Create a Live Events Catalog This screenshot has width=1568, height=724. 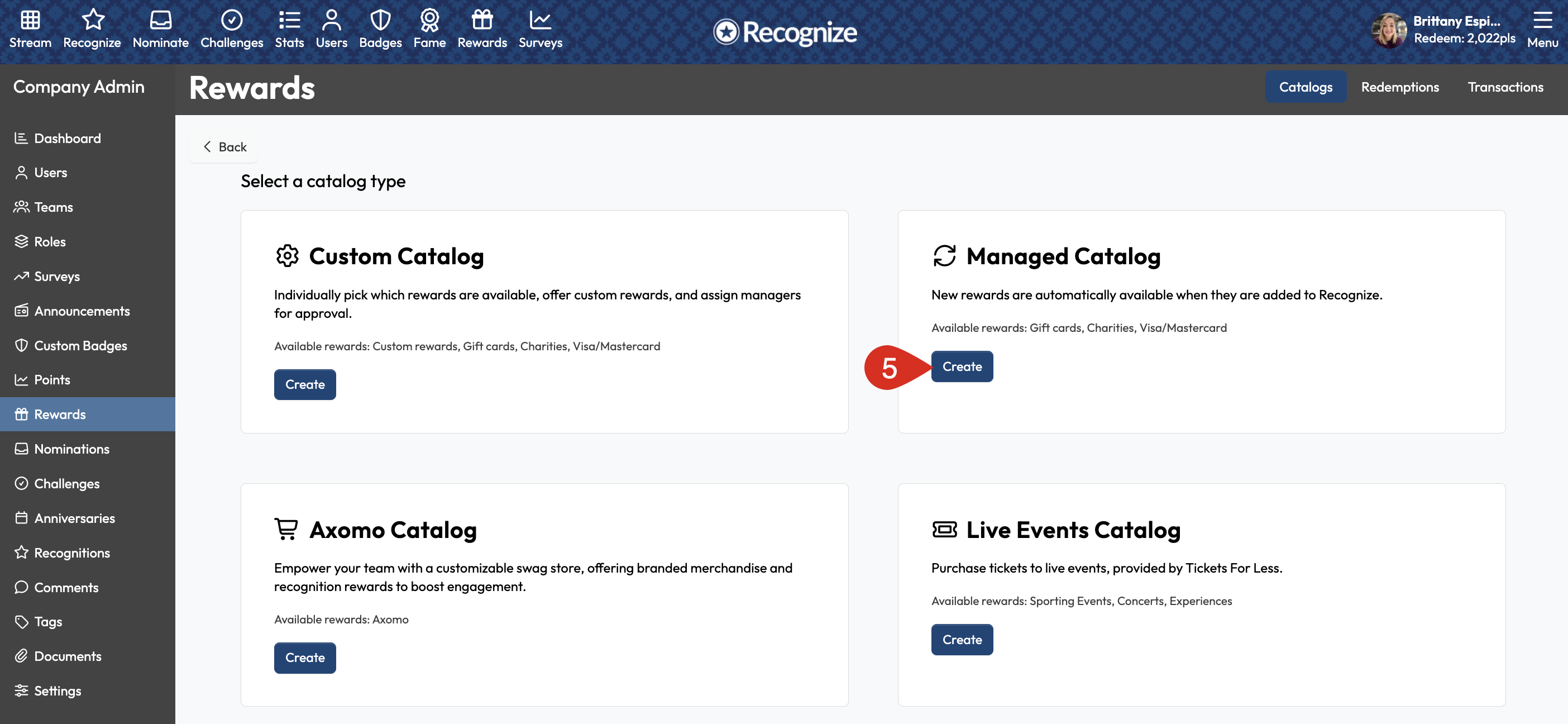pos(962,639)
